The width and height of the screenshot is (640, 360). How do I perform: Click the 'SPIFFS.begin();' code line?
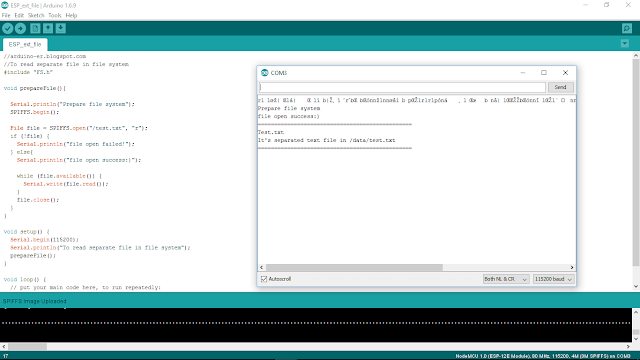(x=35, y=112)
